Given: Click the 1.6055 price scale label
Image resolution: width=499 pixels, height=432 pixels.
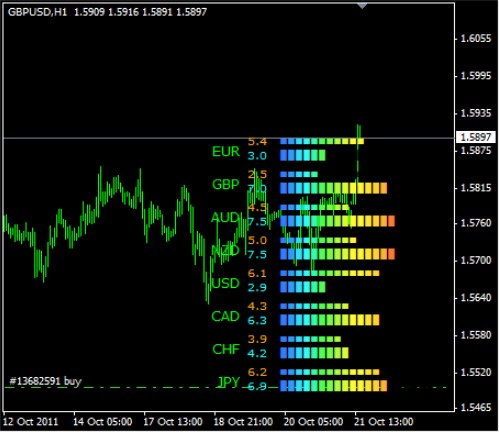Looking at the screenshot, I should click(x=476, y=39).
